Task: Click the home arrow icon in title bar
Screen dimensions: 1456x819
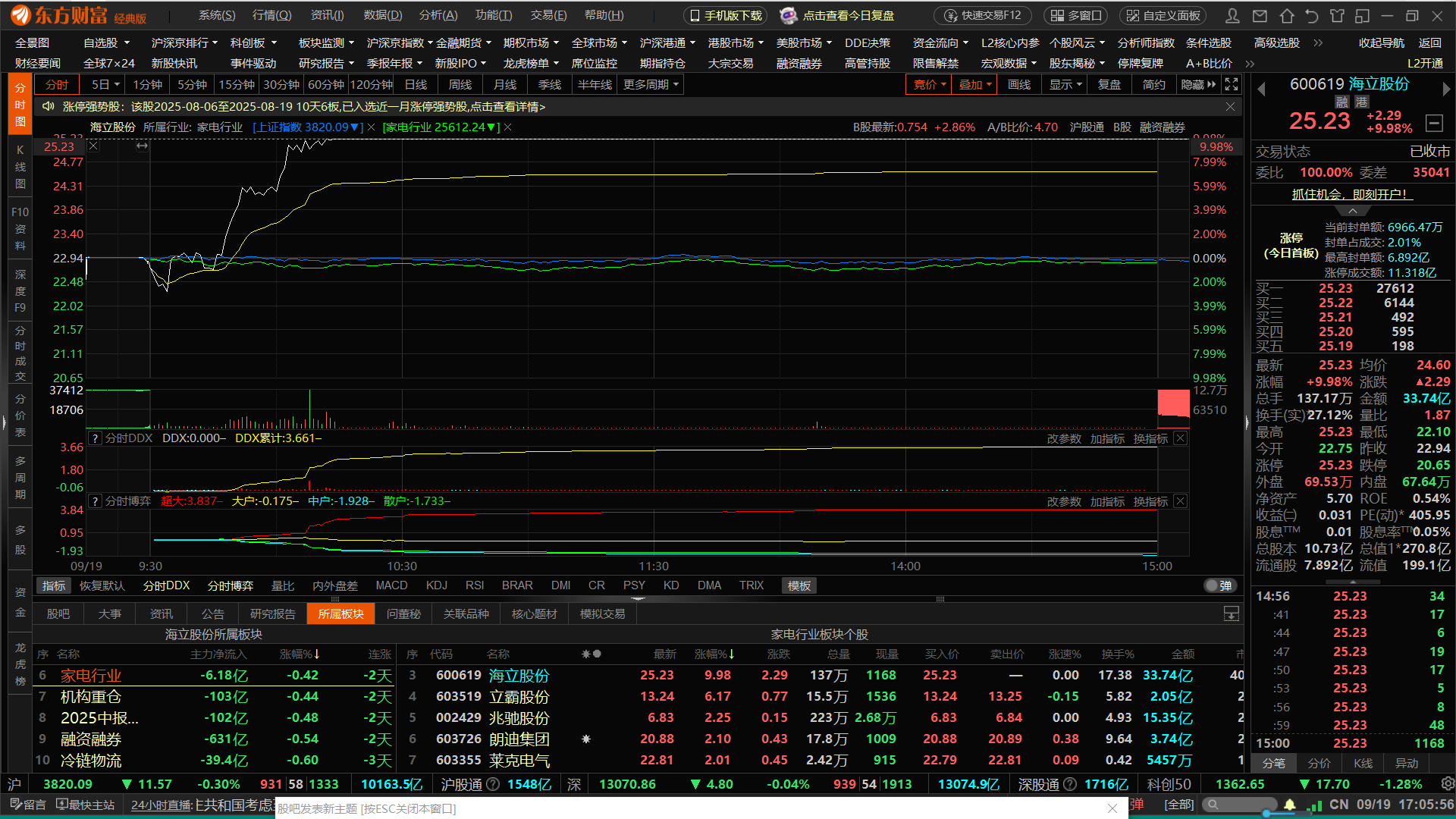Action: pyautogui.click(x=1286, y=15)
